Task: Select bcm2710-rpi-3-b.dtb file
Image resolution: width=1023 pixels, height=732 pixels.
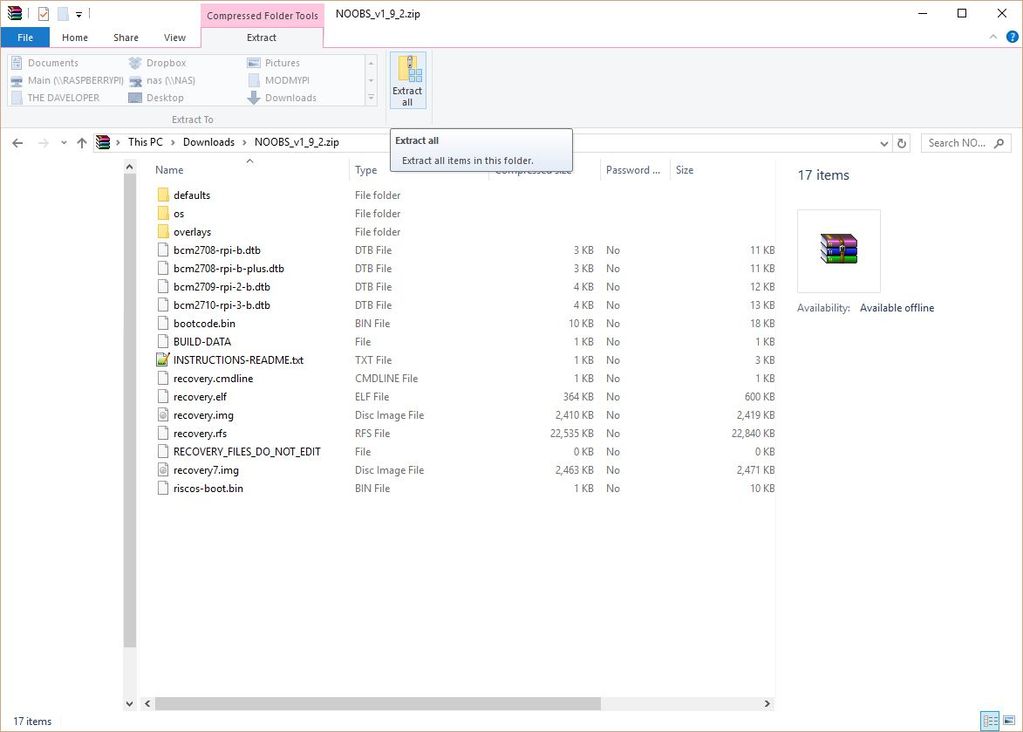Action: coord(214,305)
